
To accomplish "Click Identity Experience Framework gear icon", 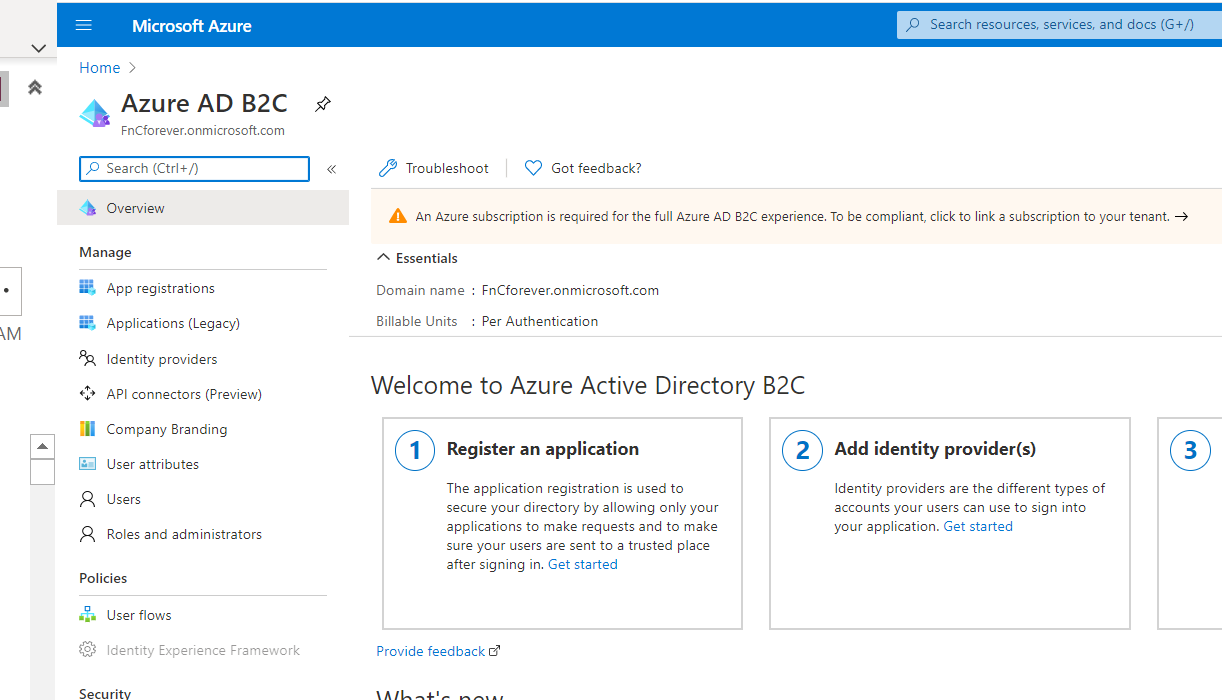I will (88, 650).
